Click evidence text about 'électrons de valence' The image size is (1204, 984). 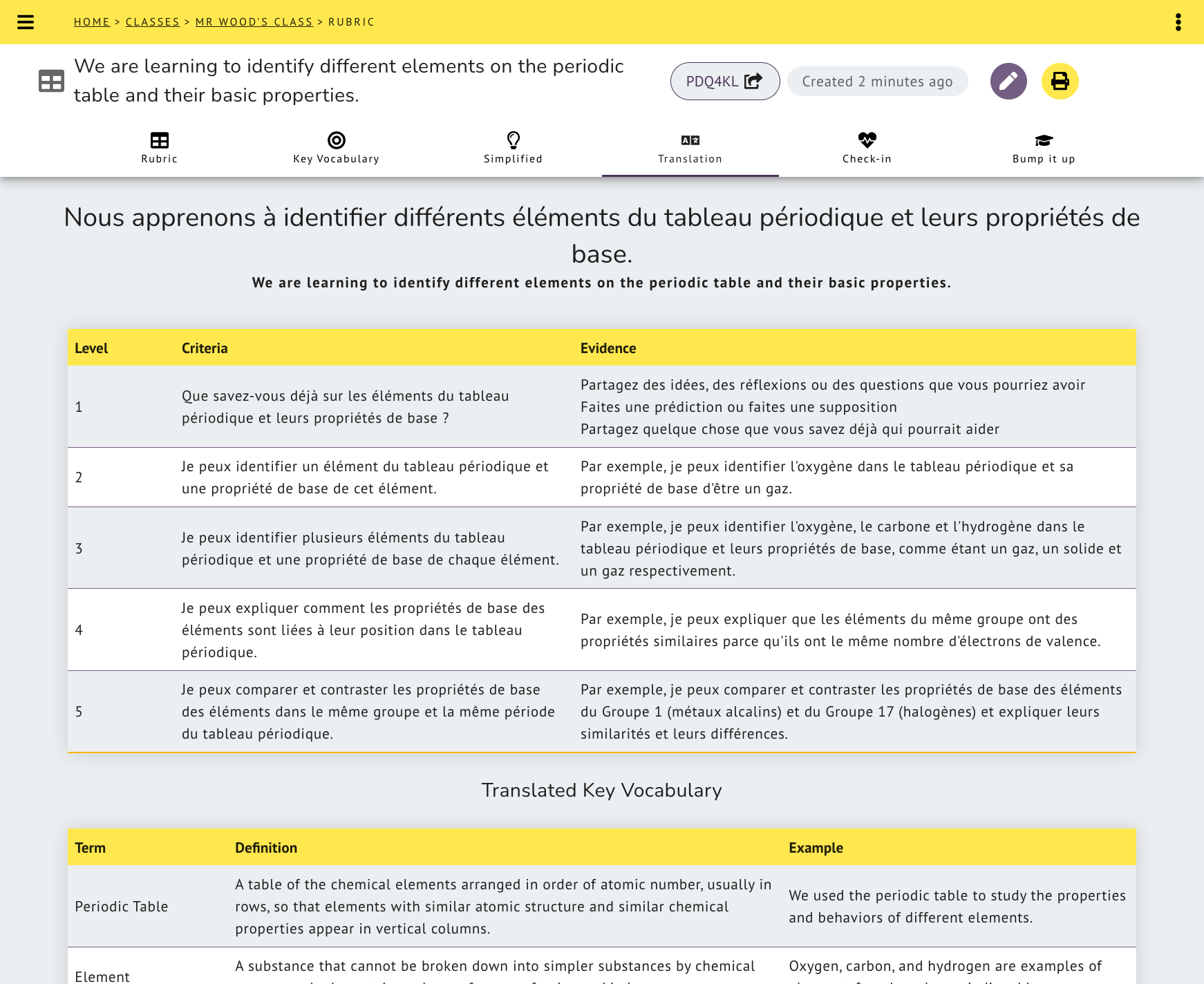tap(841, 630)
